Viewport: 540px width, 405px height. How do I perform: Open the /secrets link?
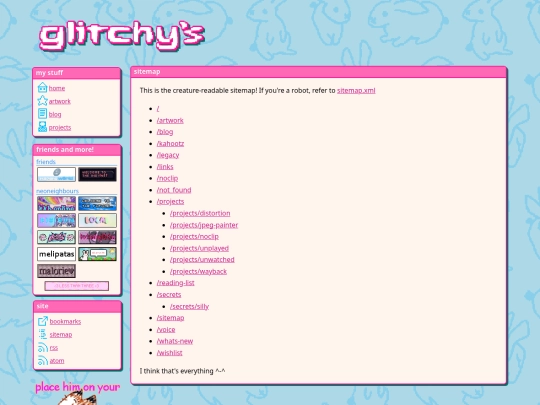169,294
